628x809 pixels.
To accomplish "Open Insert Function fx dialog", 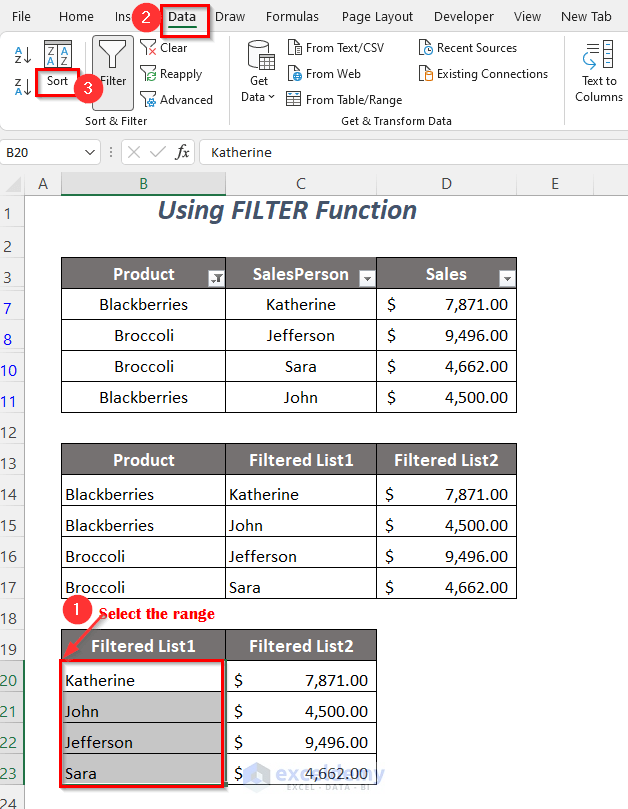I will pos(182,153).
